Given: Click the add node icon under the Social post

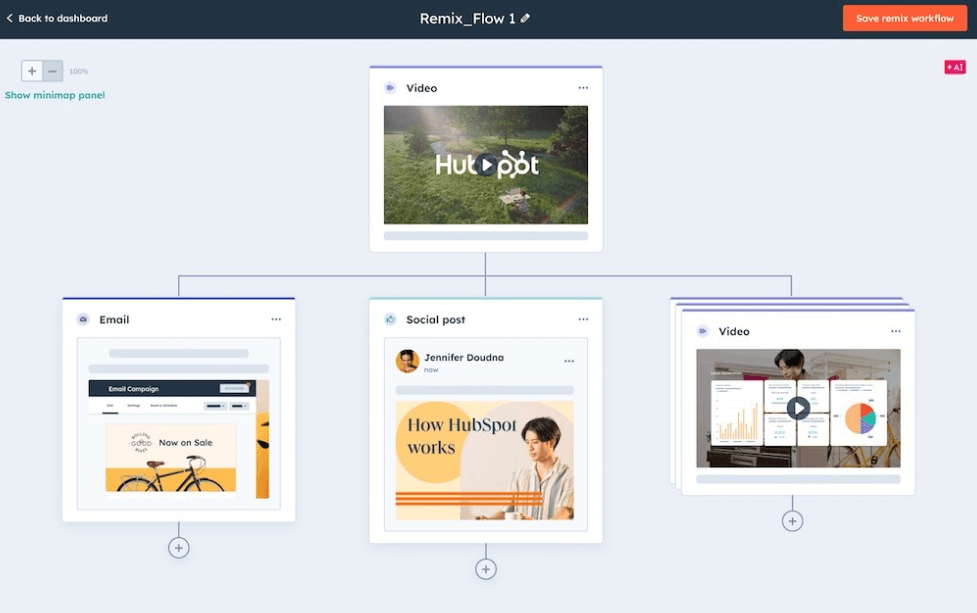Looking at the screenshot, I should click(x=486, y=567).
